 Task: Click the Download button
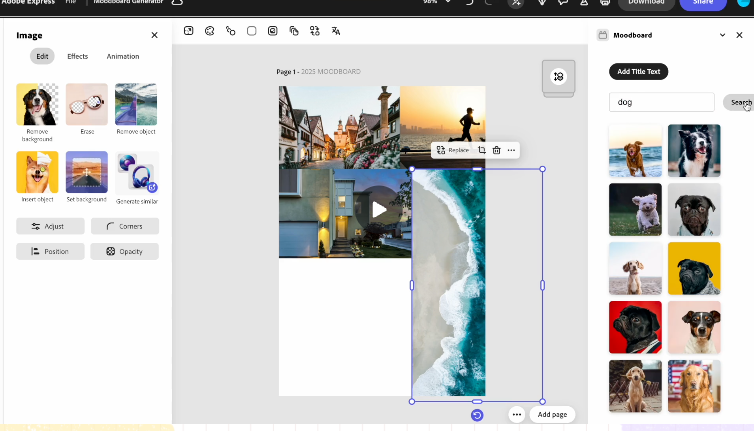coord(646,3)
